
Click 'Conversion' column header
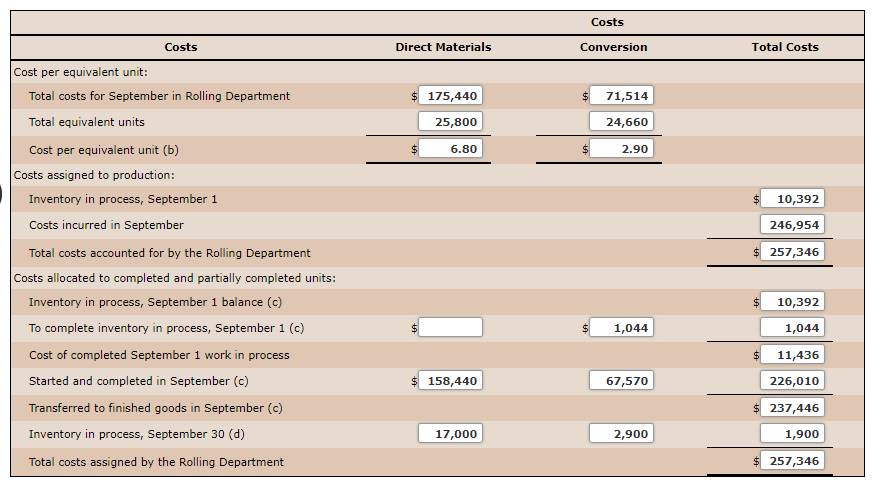(x=614, y=47)
